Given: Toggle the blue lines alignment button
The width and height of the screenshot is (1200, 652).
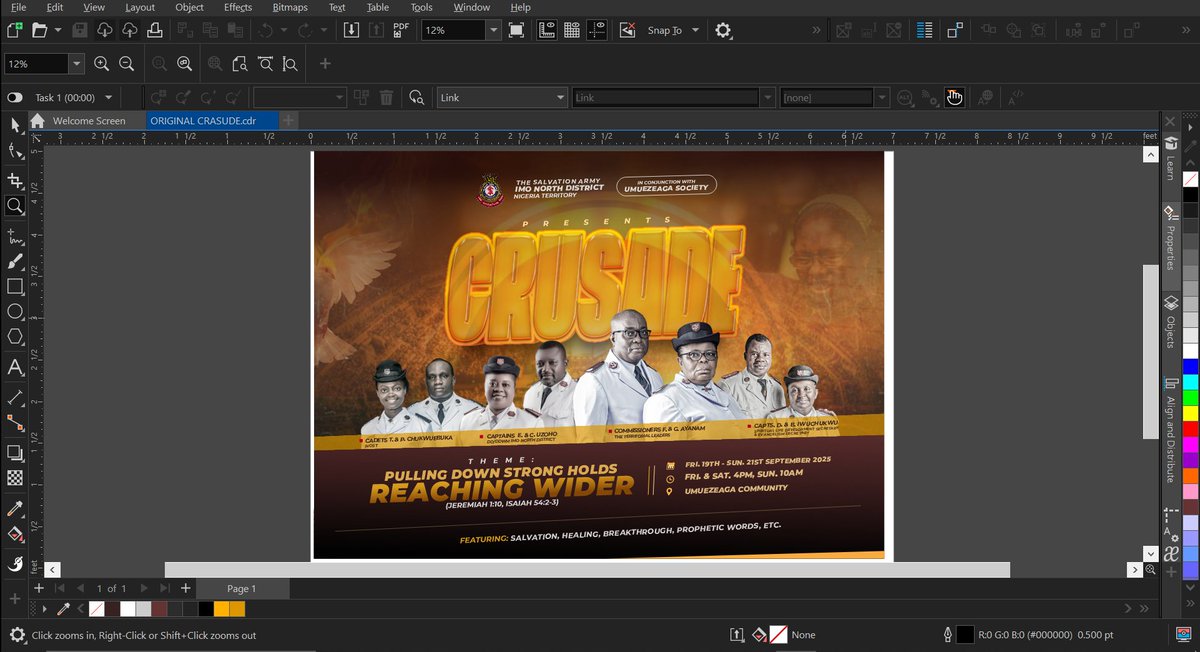Looking at the screenshot, I should [925, 30].
